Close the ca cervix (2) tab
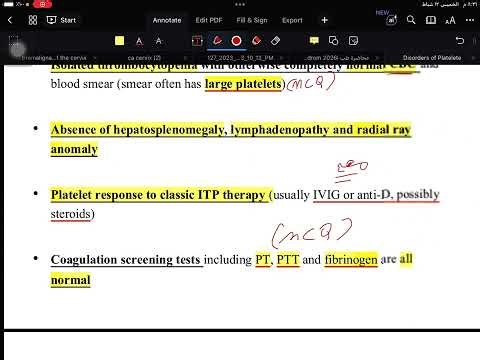The height and width of the screenshot is (360, 480). (x=185, y=58)
